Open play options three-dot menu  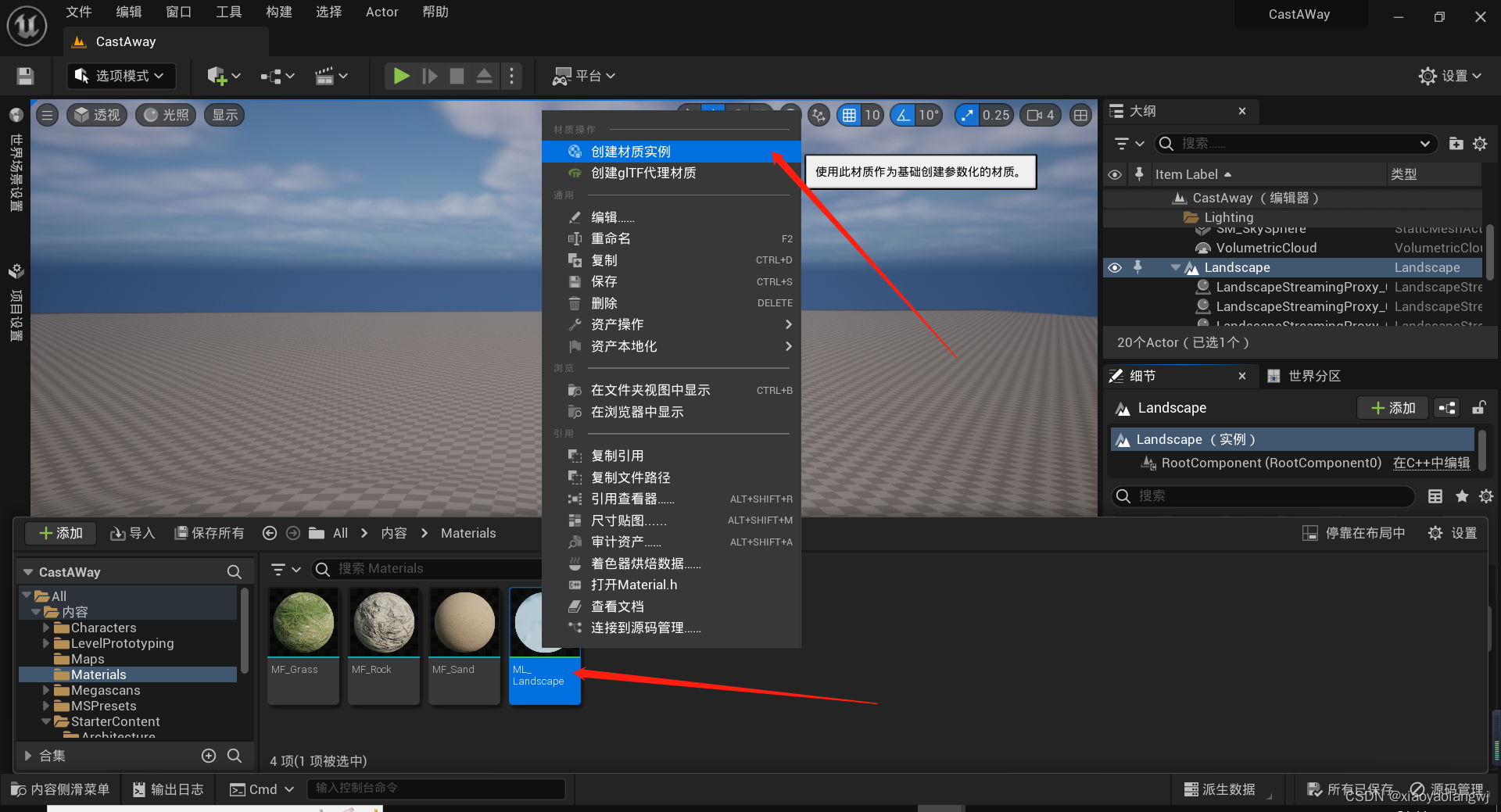tap(512, 76)
